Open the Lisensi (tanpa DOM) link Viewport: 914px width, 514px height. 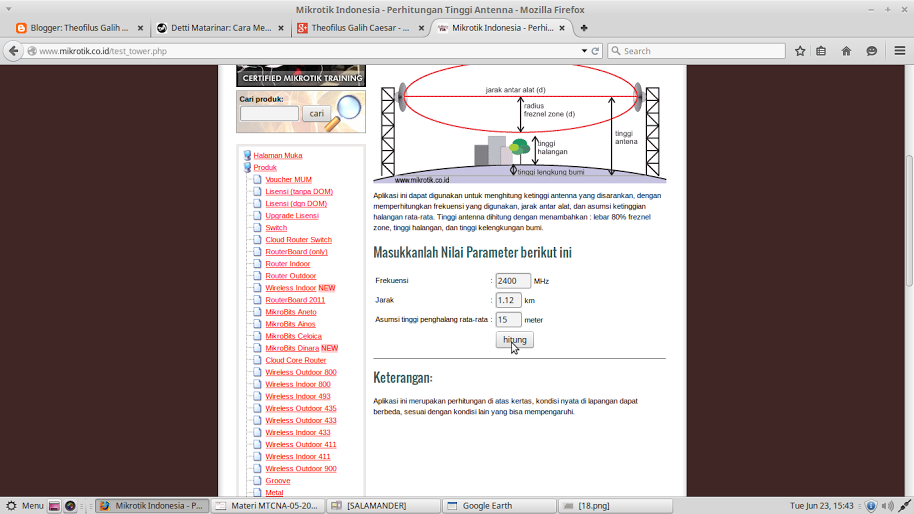[x=299, y=192]
